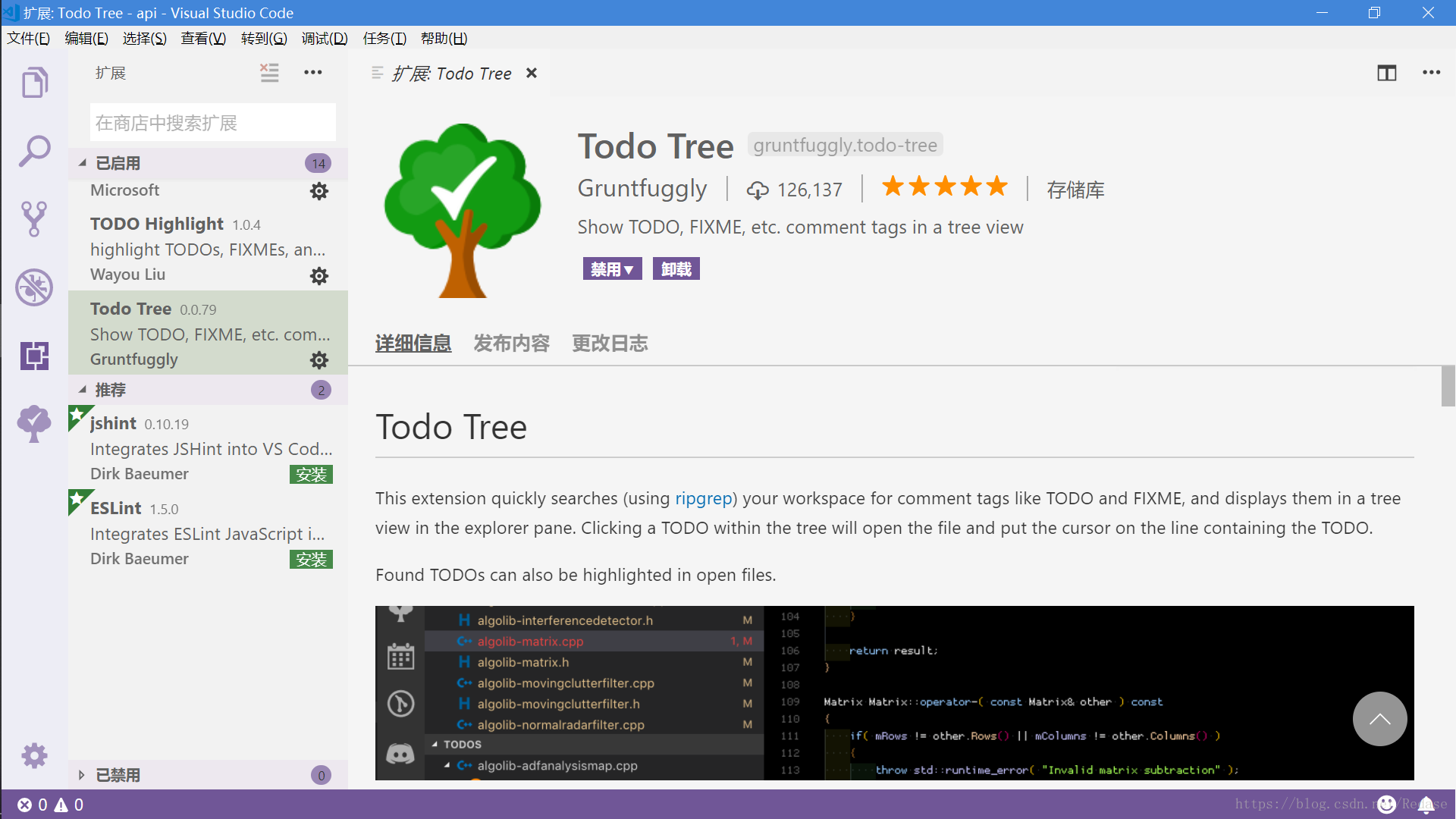Screen dimensions: 1456x819
Task: Click the Todo Tree extension logo
Action: click(x=463, y=210)
